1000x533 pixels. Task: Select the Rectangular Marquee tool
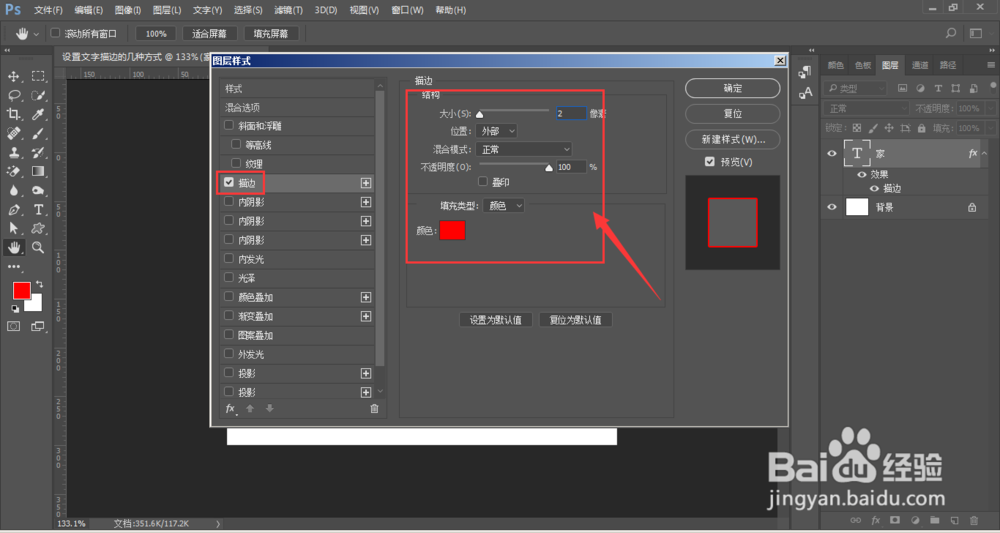[38, 77]
